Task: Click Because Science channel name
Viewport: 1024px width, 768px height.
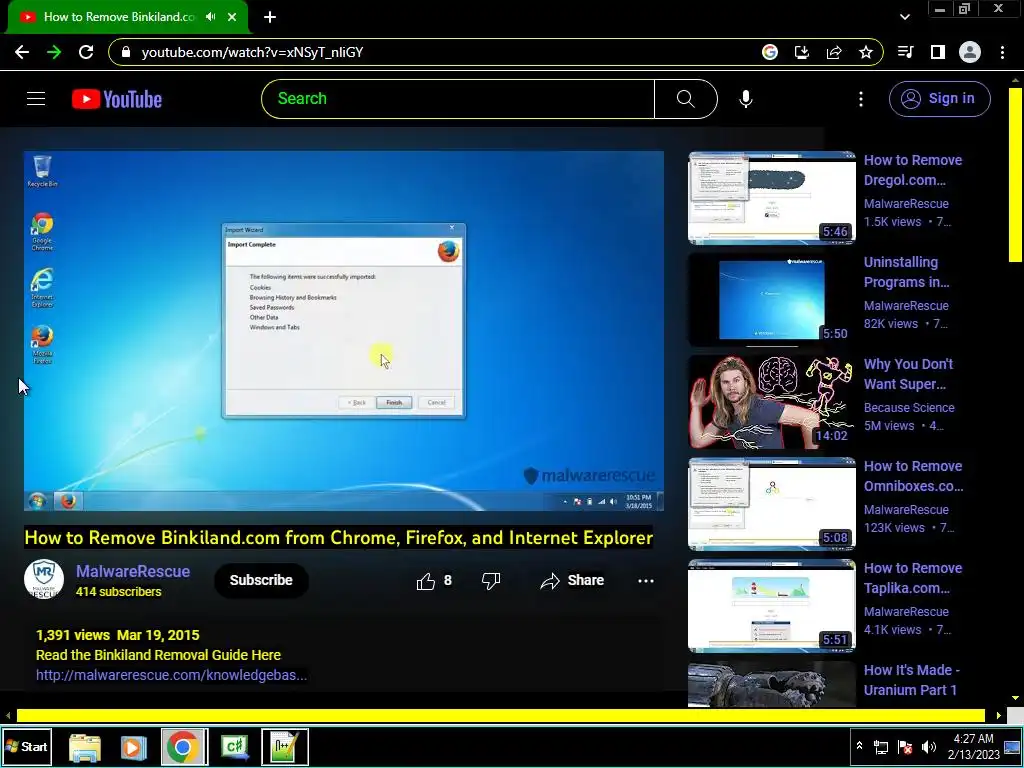Action: pos(909,408)
